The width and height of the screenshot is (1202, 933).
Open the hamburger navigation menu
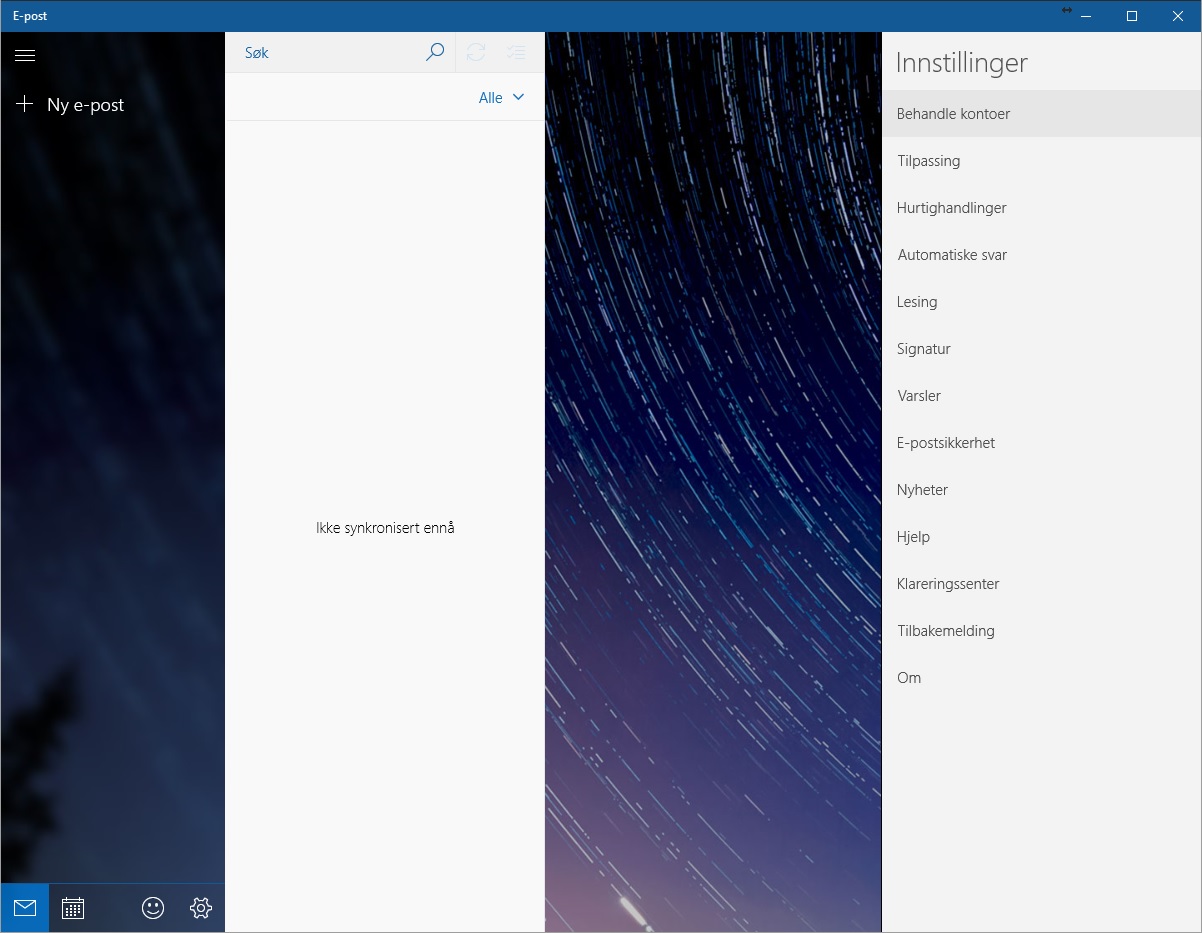tap(25, 56)
